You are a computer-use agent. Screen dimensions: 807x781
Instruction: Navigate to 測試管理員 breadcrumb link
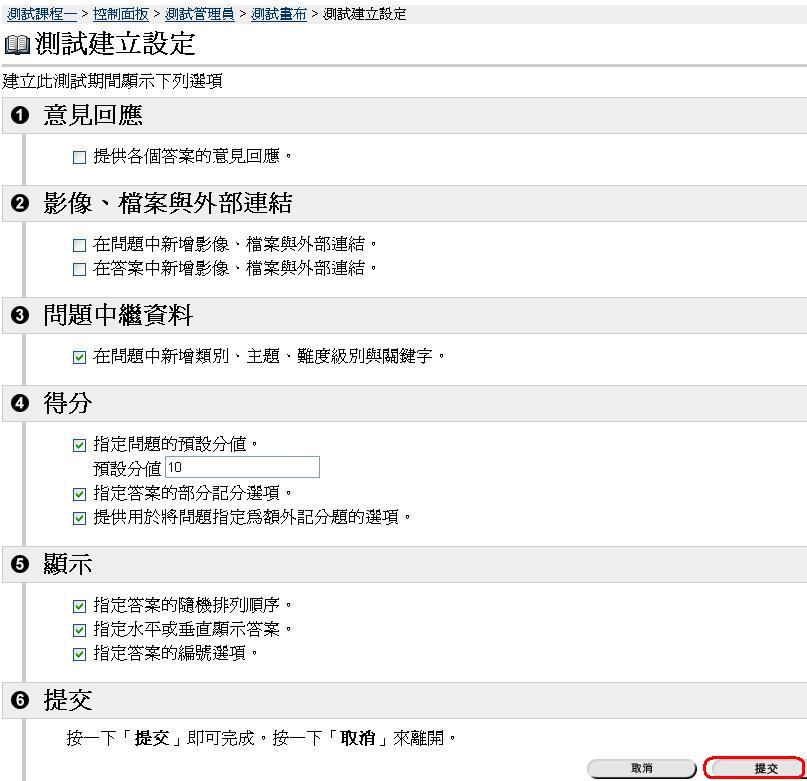point(200,14)
